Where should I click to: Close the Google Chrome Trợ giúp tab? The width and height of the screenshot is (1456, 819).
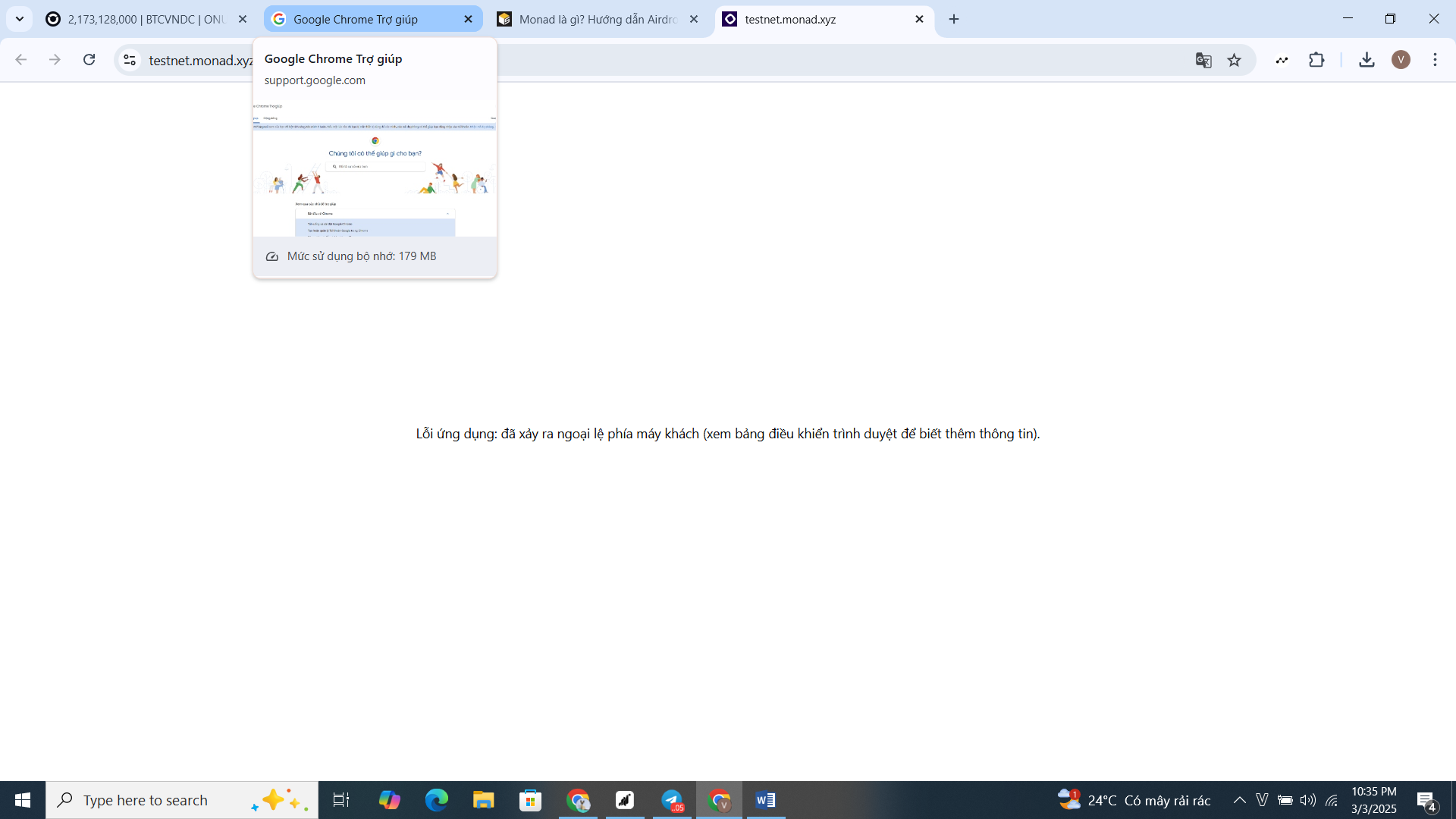coord(468,19)
